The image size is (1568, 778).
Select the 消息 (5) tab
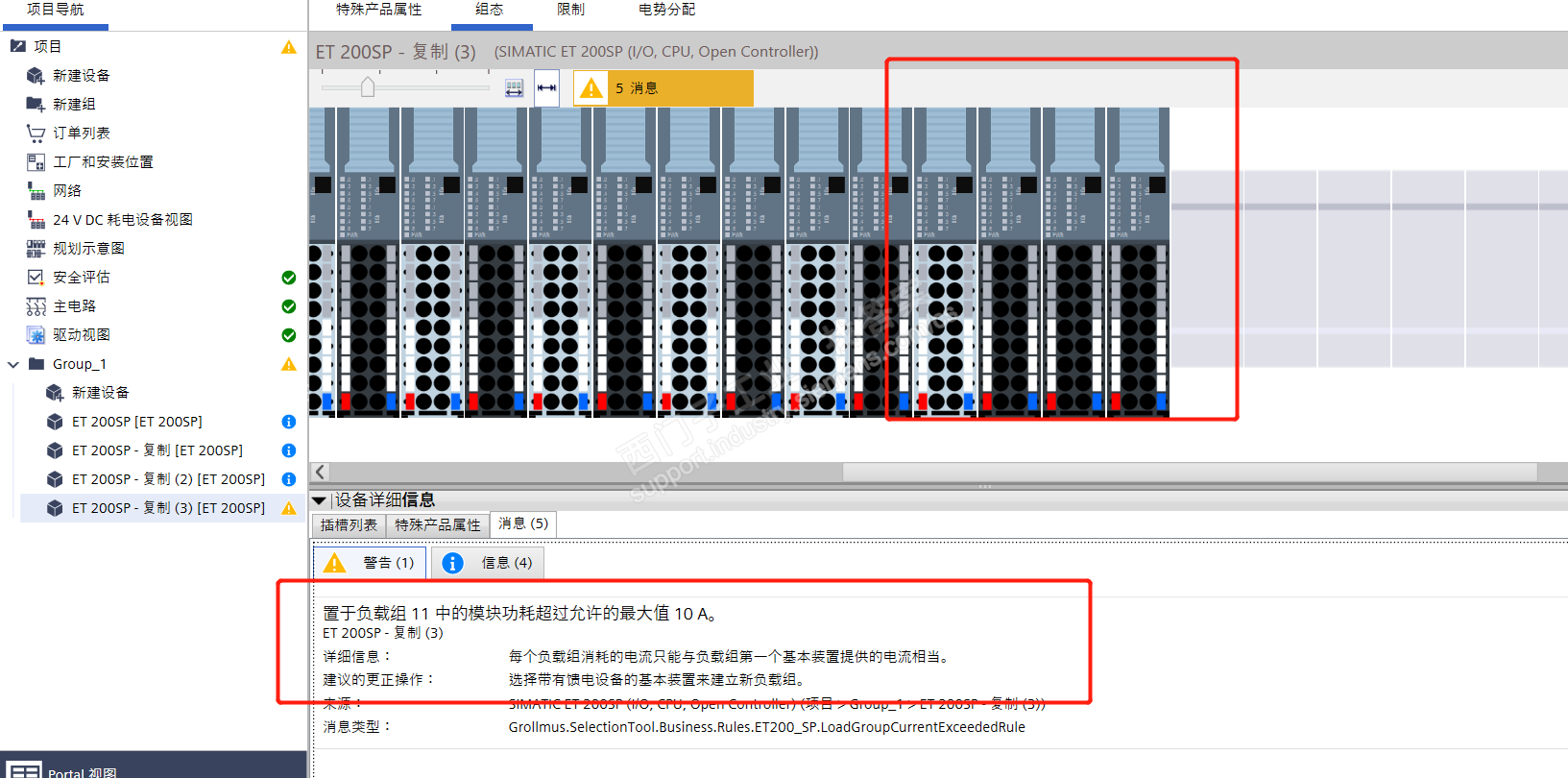click(x=523, y=523)
